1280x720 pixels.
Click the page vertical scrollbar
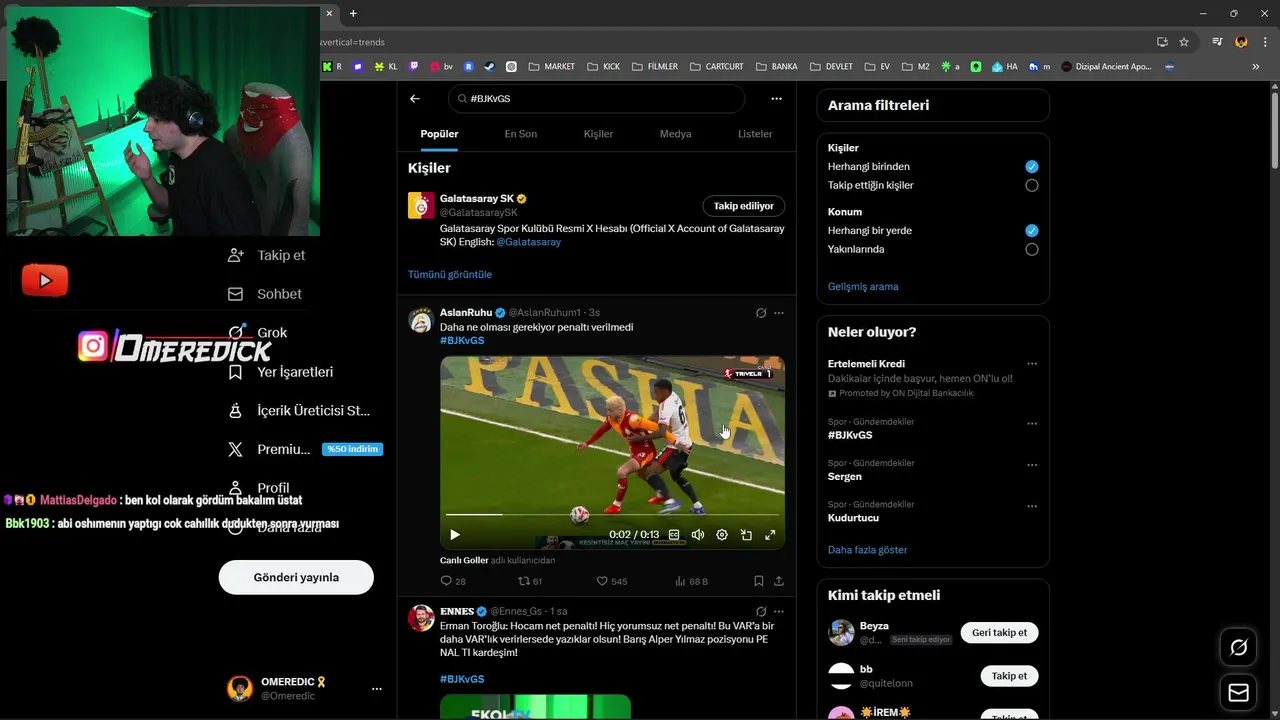point(1274,130)
